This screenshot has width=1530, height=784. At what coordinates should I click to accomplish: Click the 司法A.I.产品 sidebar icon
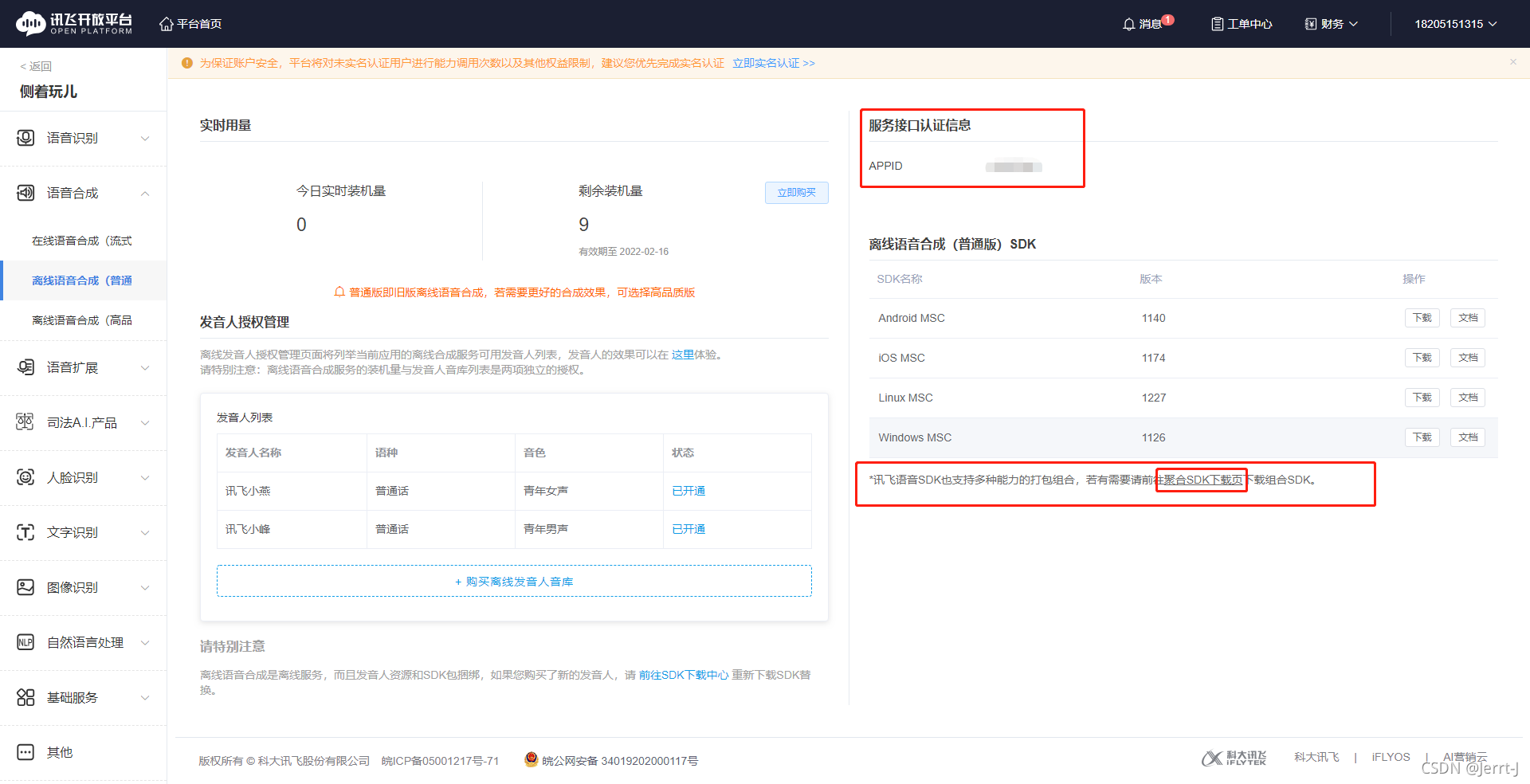pyautogui.click(x=25, y=422)
